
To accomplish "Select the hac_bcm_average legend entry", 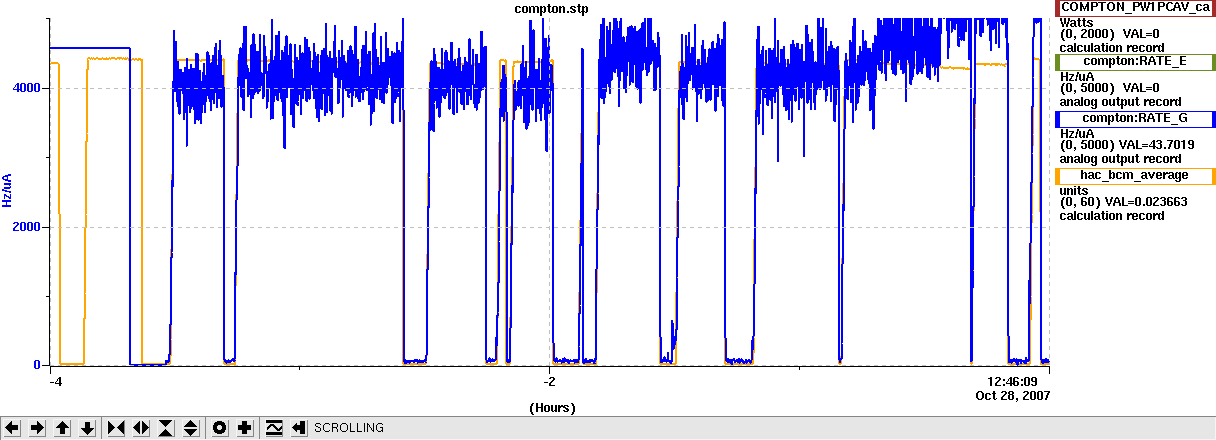I will [1135, 175].
